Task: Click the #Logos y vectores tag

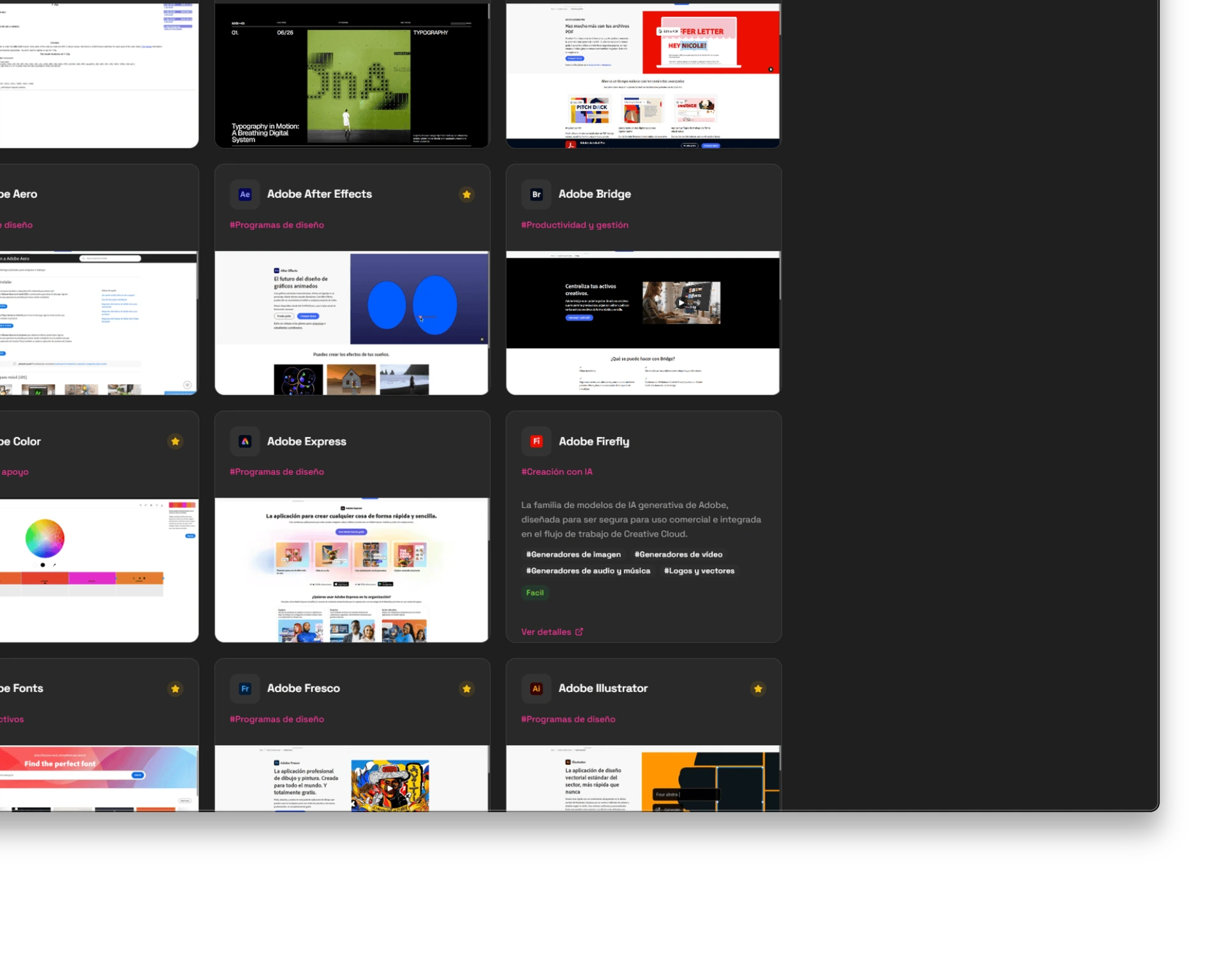Action: pos(699,571)
